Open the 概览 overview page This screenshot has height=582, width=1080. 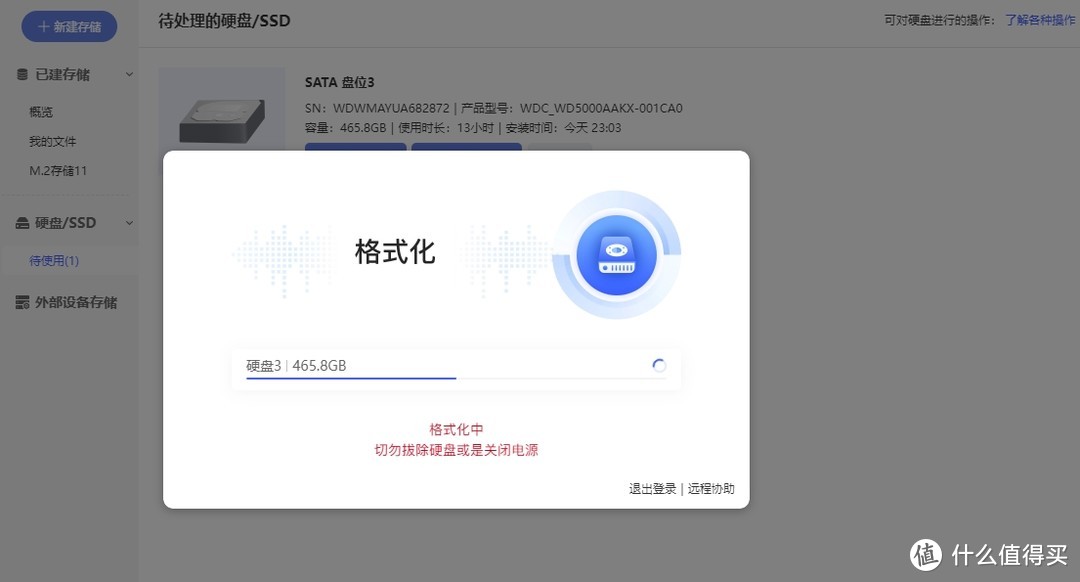[x=41, y=111]
